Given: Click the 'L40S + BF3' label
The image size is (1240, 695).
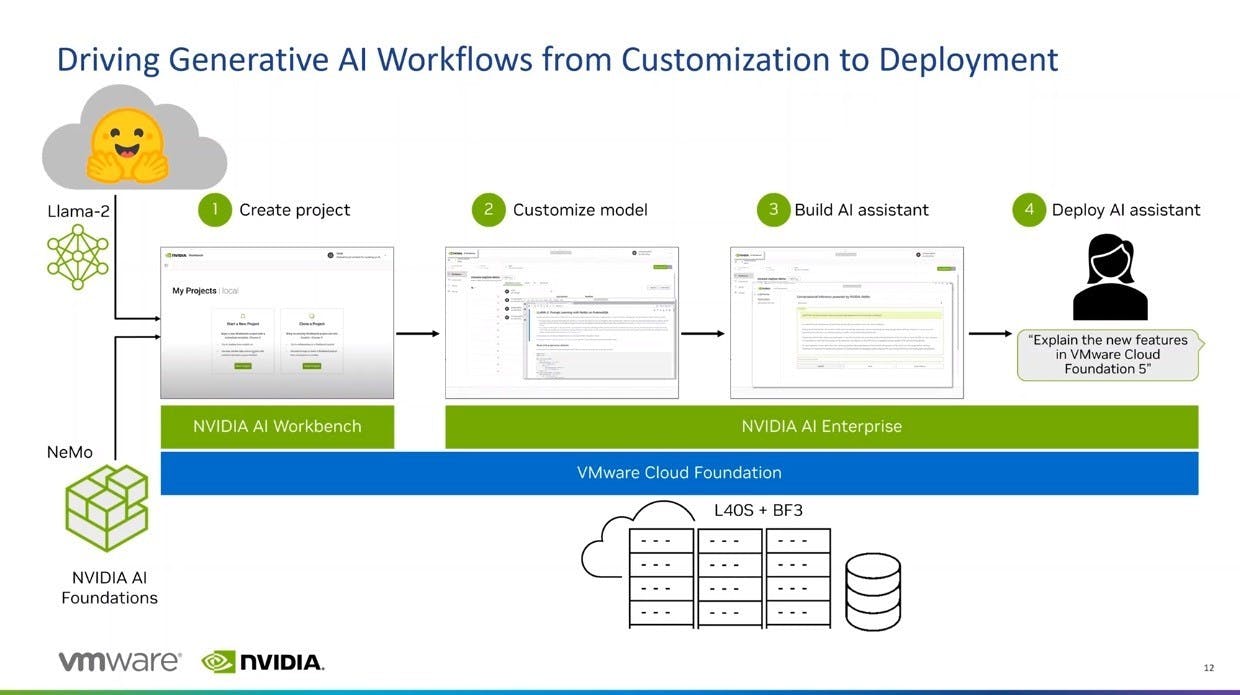Looking at the screenshot, I should [758, 511].
